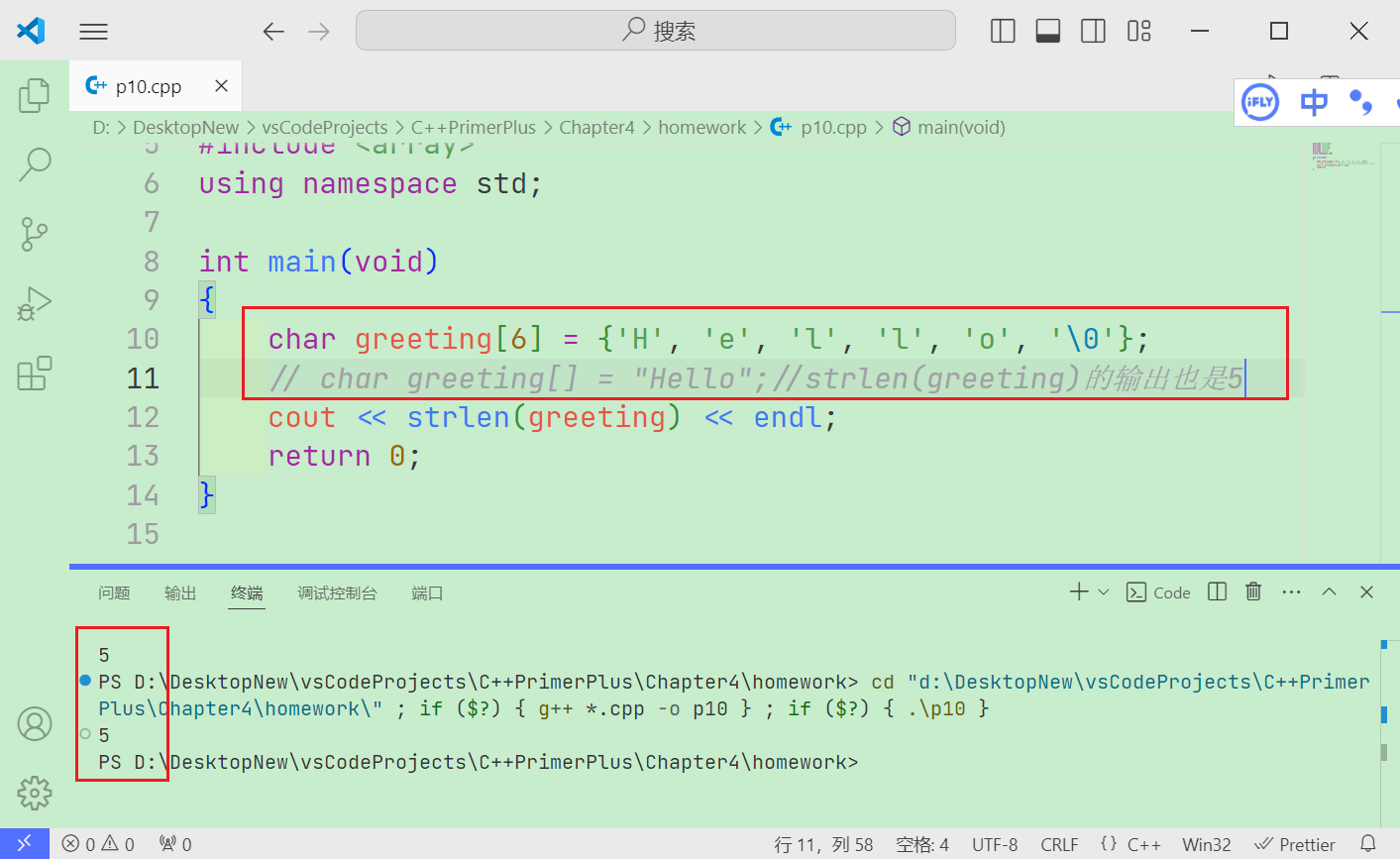Switch to the 端口 panel tab
The height and width of the screenshot is (859, 1400).
pos(427,593)
